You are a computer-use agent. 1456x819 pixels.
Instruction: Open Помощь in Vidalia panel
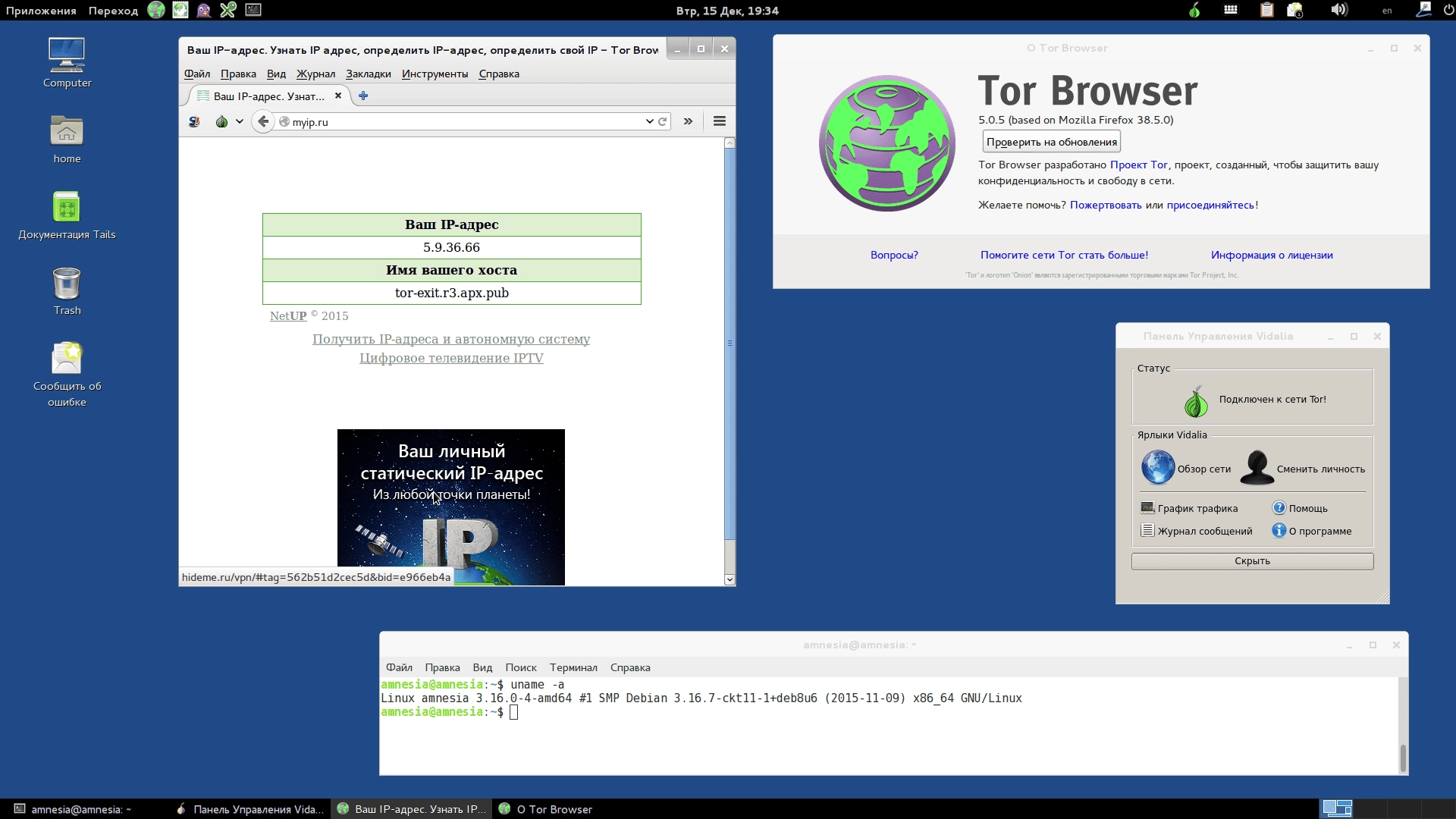(1300, 508)
